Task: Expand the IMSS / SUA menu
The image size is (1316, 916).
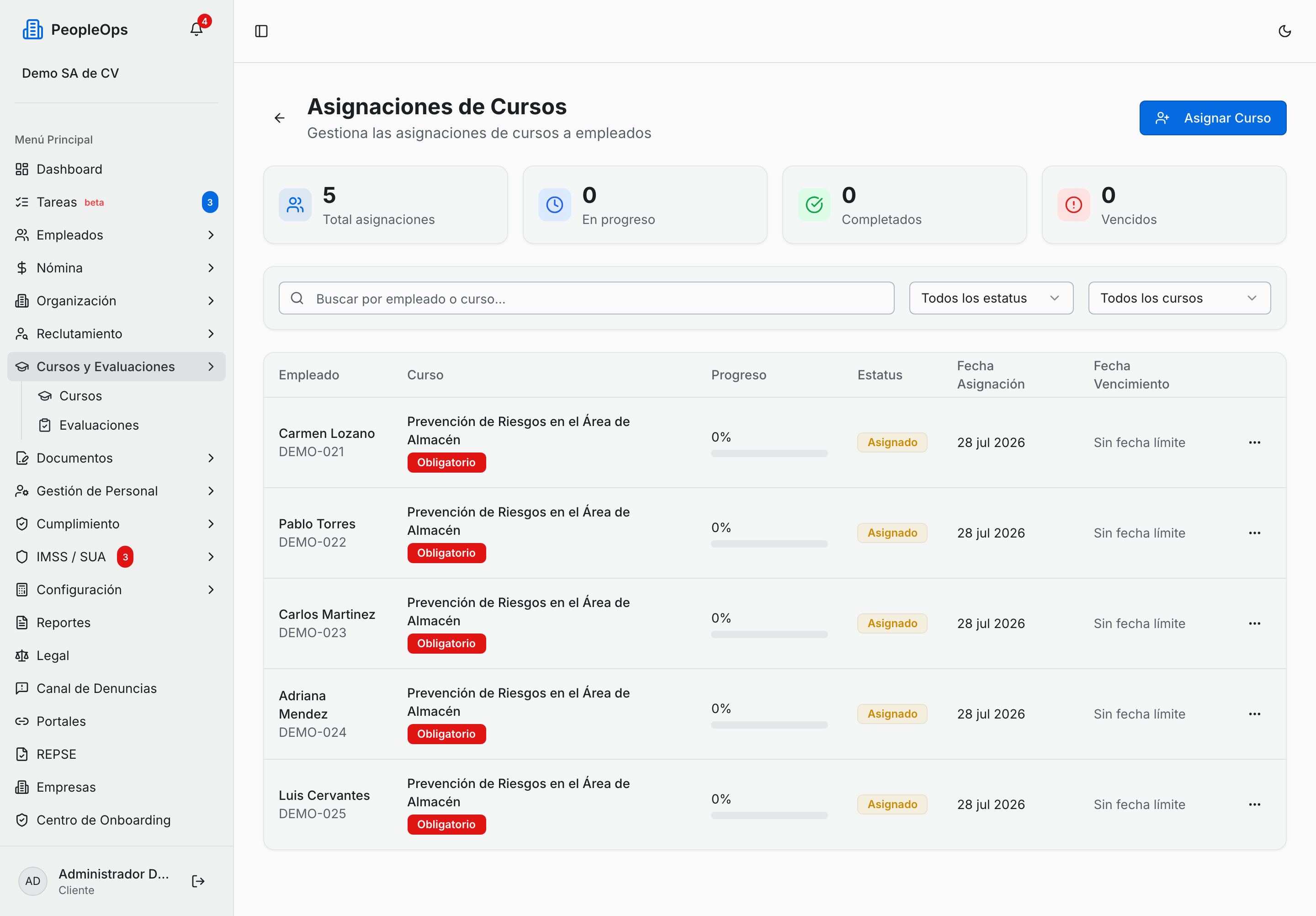Action: tap(117, 557)
